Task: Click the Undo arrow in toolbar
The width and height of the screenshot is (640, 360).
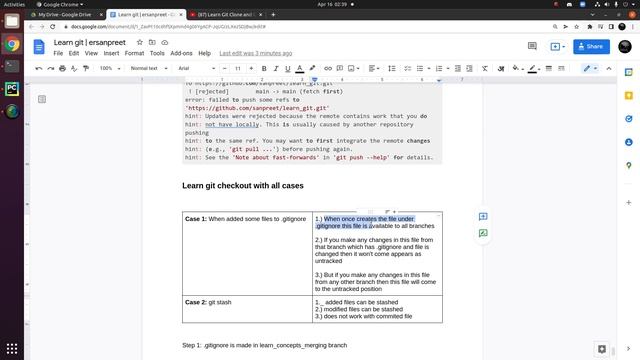Action: tap(39, 68)
